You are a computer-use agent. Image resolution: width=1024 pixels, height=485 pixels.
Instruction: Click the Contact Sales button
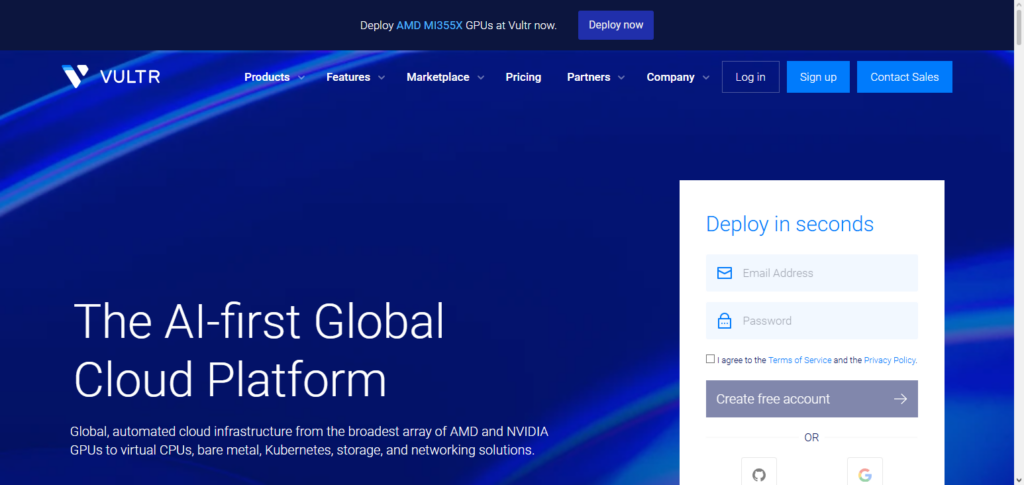pyautogui.click(x=904, y=77)
